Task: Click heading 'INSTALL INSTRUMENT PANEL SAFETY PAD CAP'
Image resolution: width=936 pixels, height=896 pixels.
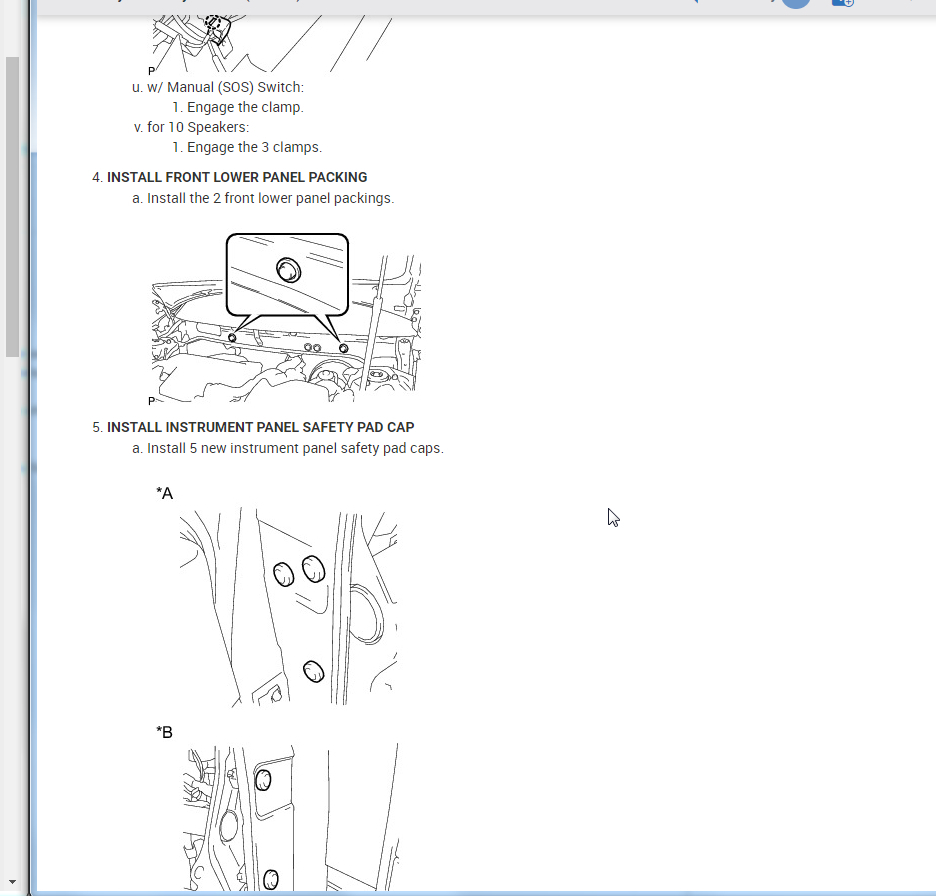Action: [260, 427]
